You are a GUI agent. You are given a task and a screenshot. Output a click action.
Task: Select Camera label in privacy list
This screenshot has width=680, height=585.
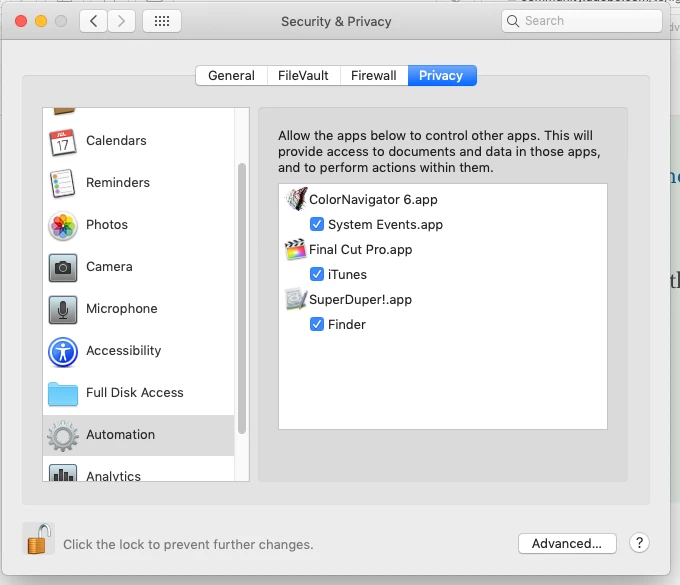[x=109, y=267]
